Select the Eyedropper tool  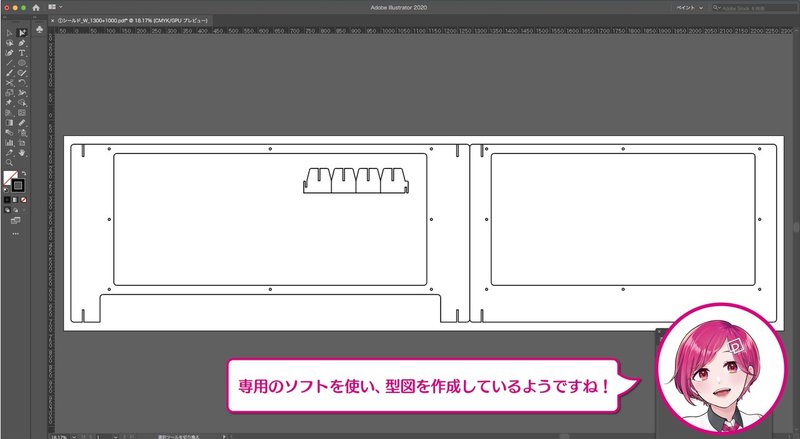[x=22, y=123]
